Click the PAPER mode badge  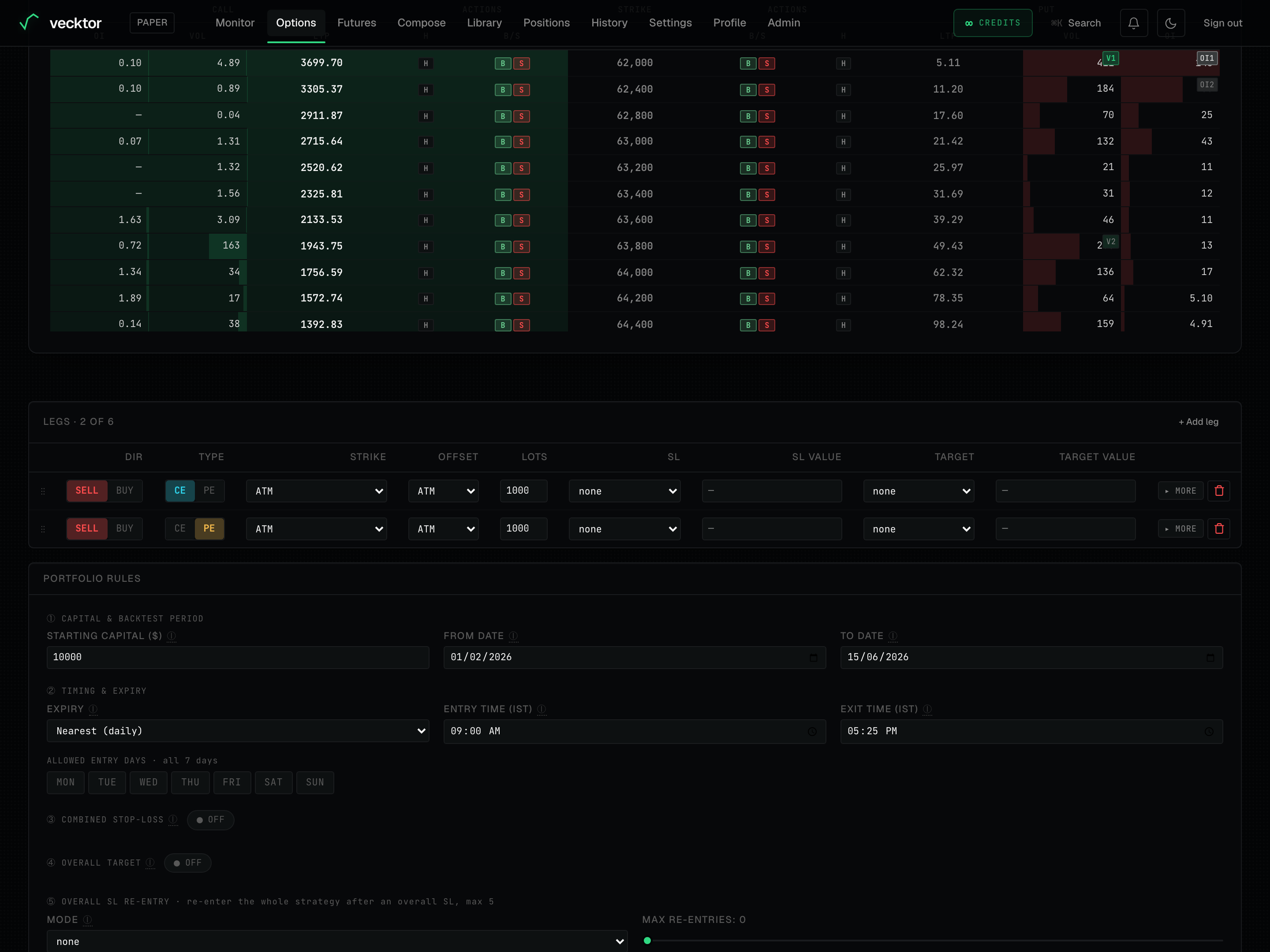point(152,23)
